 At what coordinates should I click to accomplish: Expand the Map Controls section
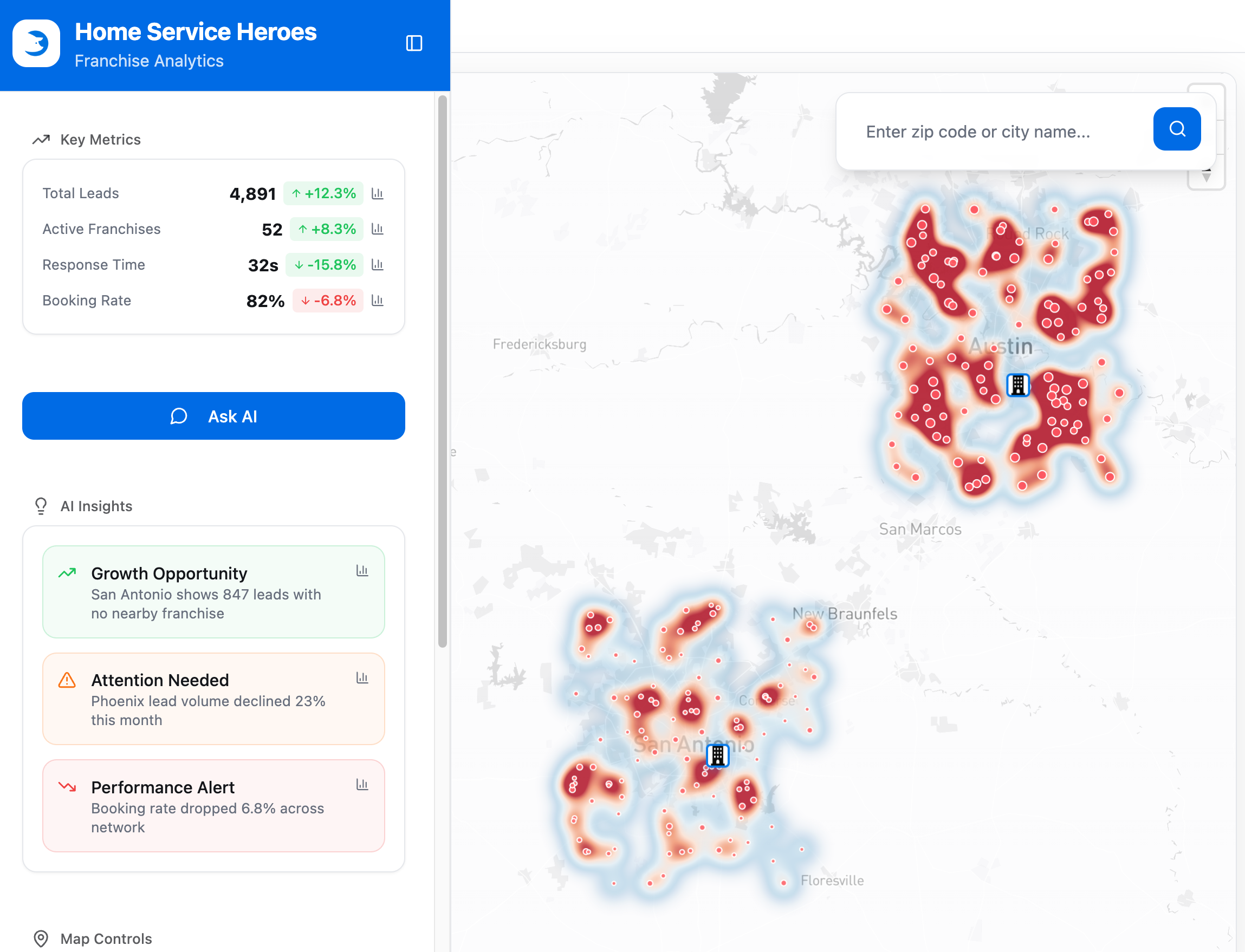[x=106, y=938]
